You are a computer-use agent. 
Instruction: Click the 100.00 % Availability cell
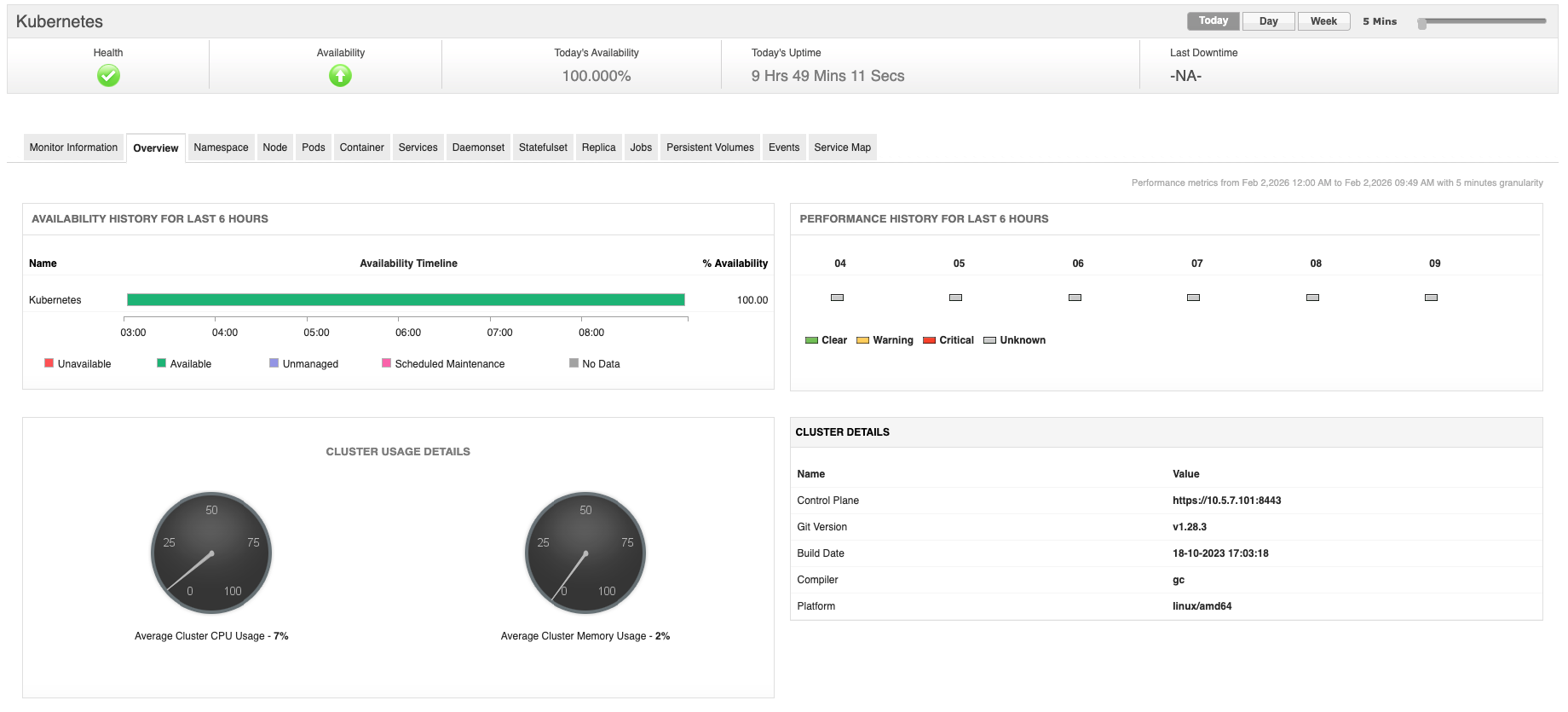coord(752,300)
